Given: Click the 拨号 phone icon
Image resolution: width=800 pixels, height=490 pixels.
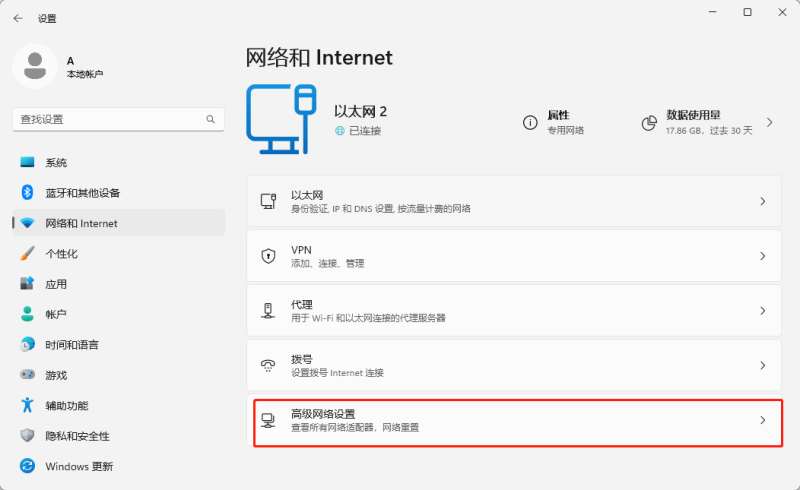Looking at the screenshot, I should coord(268,365).
